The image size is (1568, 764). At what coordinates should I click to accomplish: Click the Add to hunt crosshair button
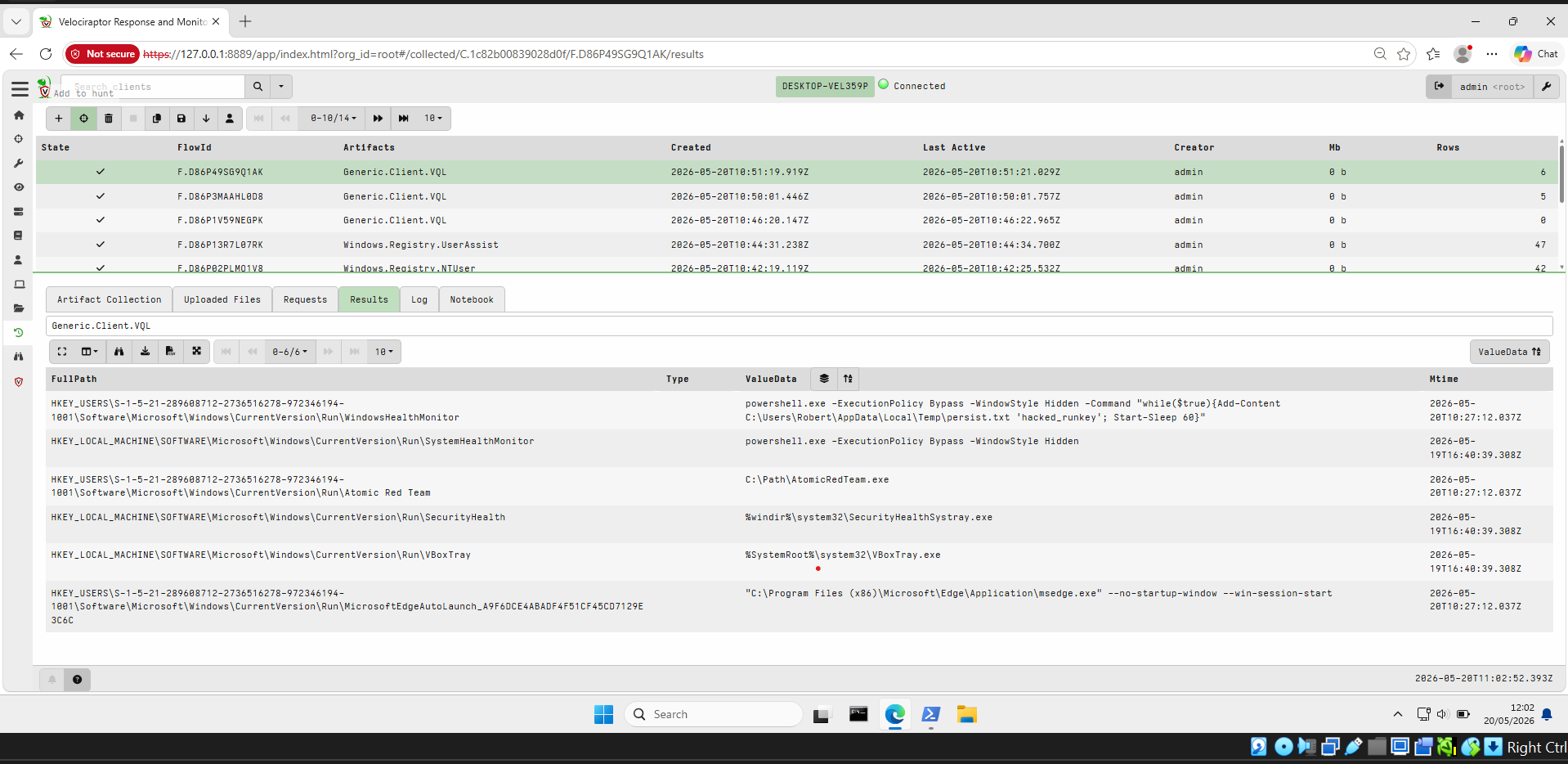point(83,119)
